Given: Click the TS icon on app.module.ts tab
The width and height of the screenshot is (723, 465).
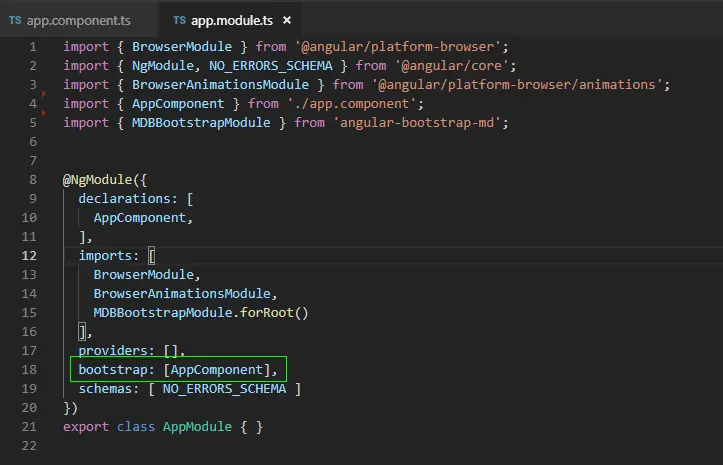Looking at the screenshot, I should click(x=180, y=20).
